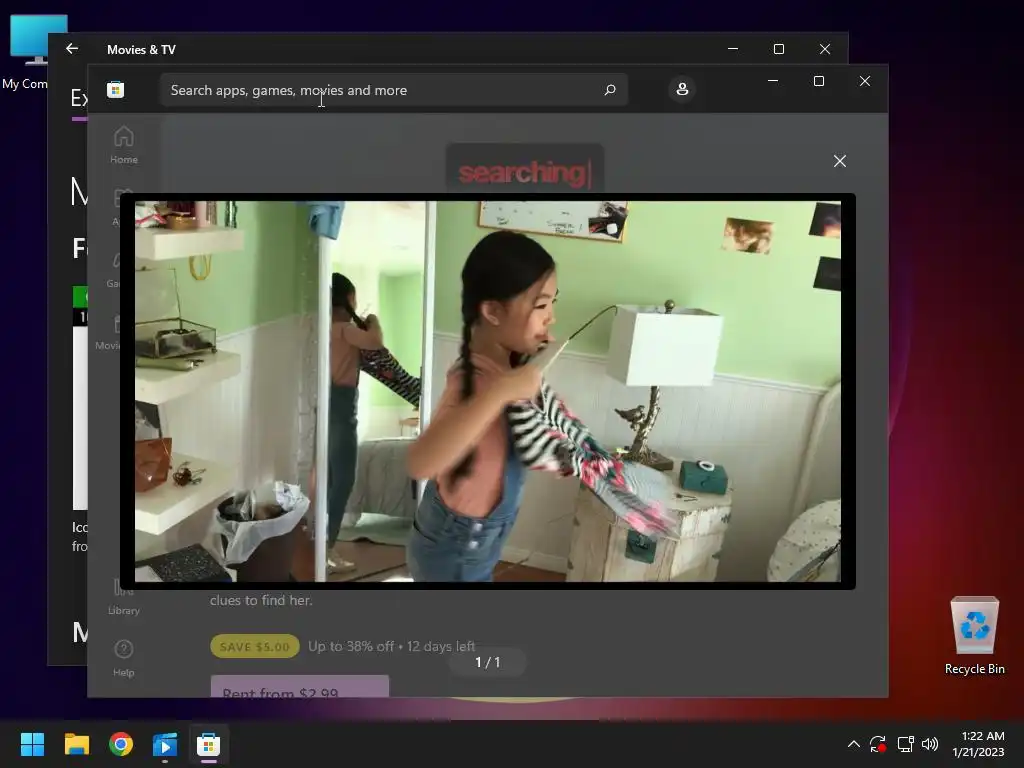The width and height of the screenshot is (1024, 768).
Task: Click the enlarged Searching movie screenshot
Action: click(x=488, y=391)
